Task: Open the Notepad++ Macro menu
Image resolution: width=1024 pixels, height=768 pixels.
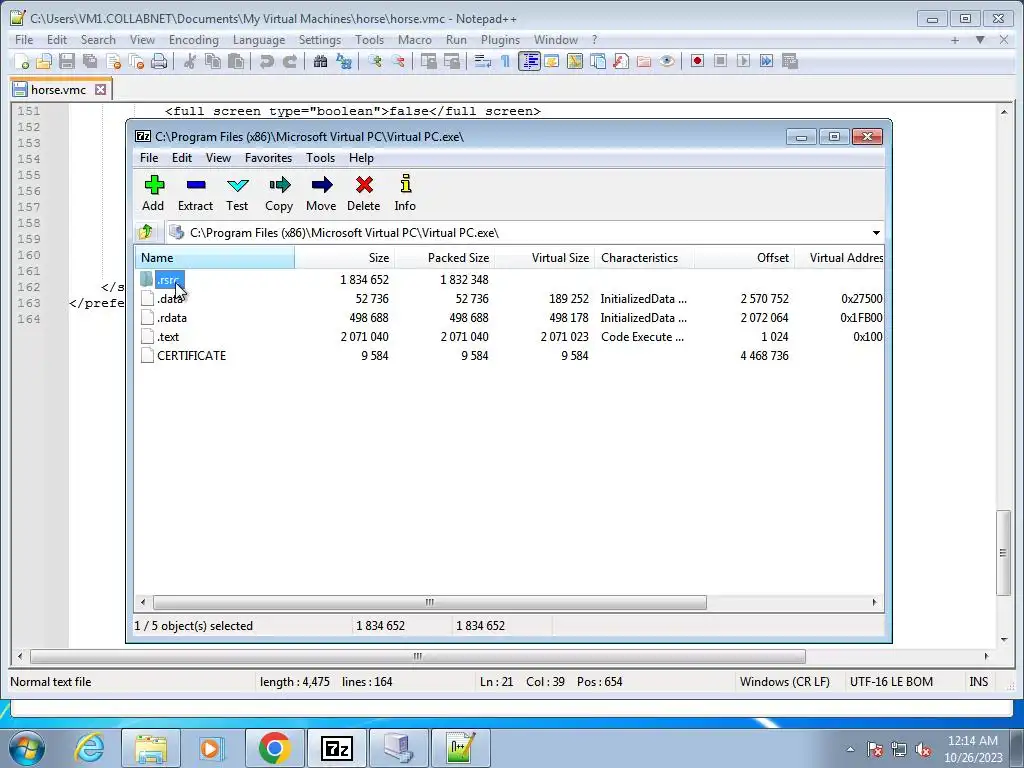Action: (x=415, y=40)
